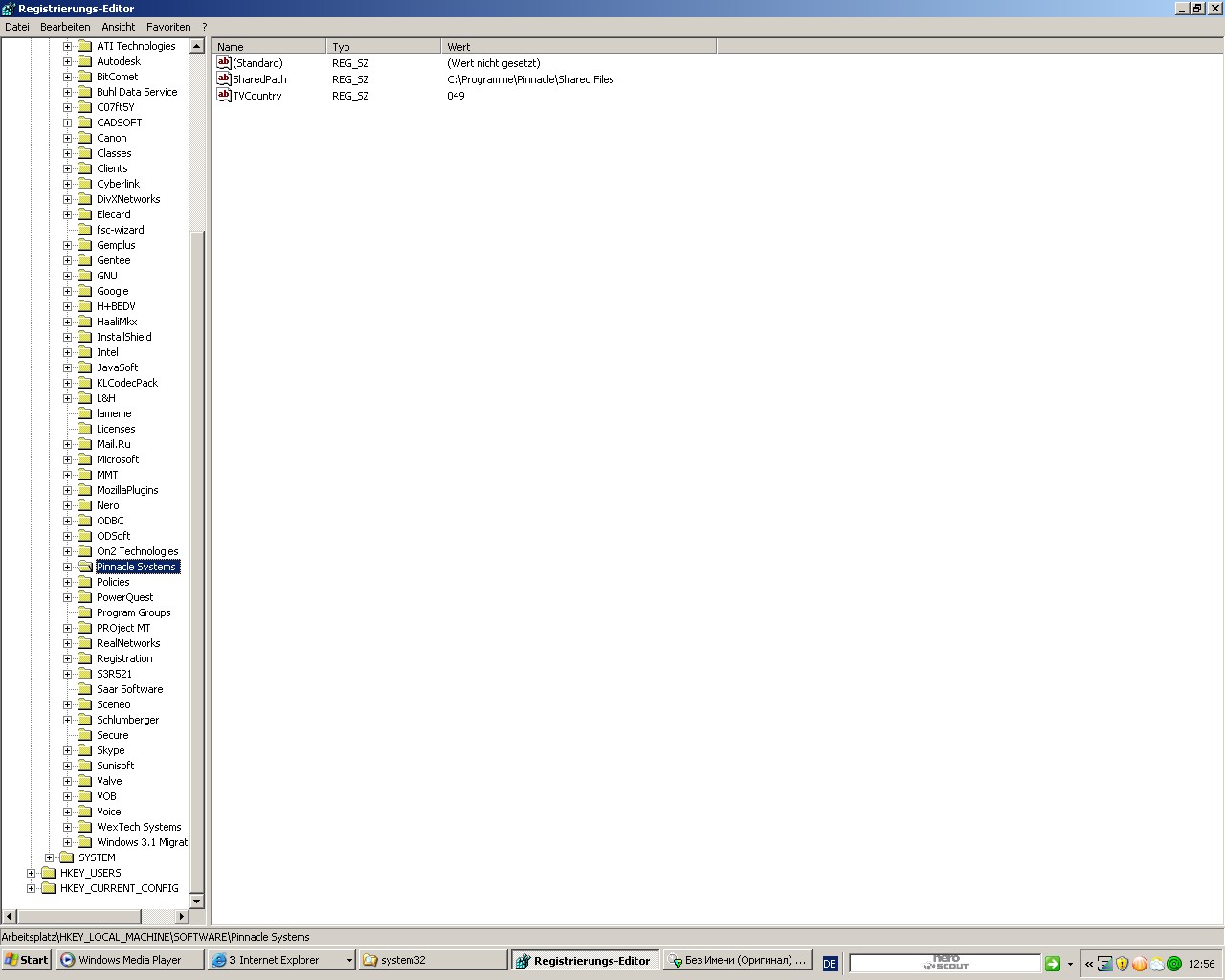Click the Program Groups folder icon
The height and width of the screenshot is (980, 1225).
84,612
